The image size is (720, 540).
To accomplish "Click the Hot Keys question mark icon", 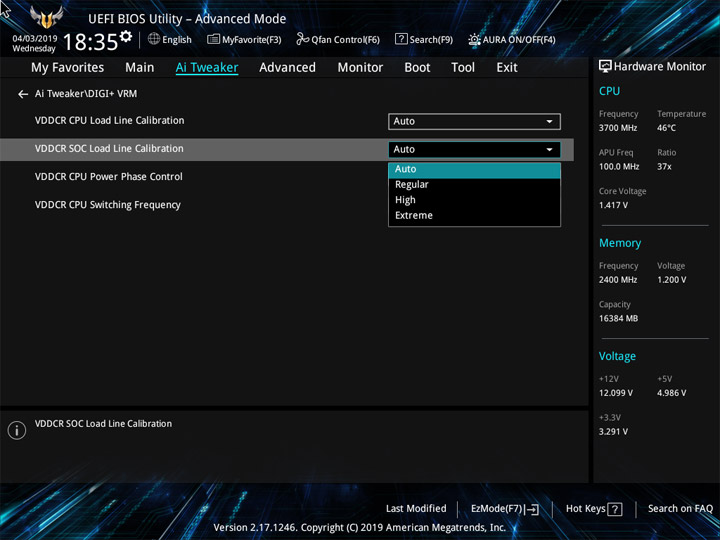I will pos(615,509).
